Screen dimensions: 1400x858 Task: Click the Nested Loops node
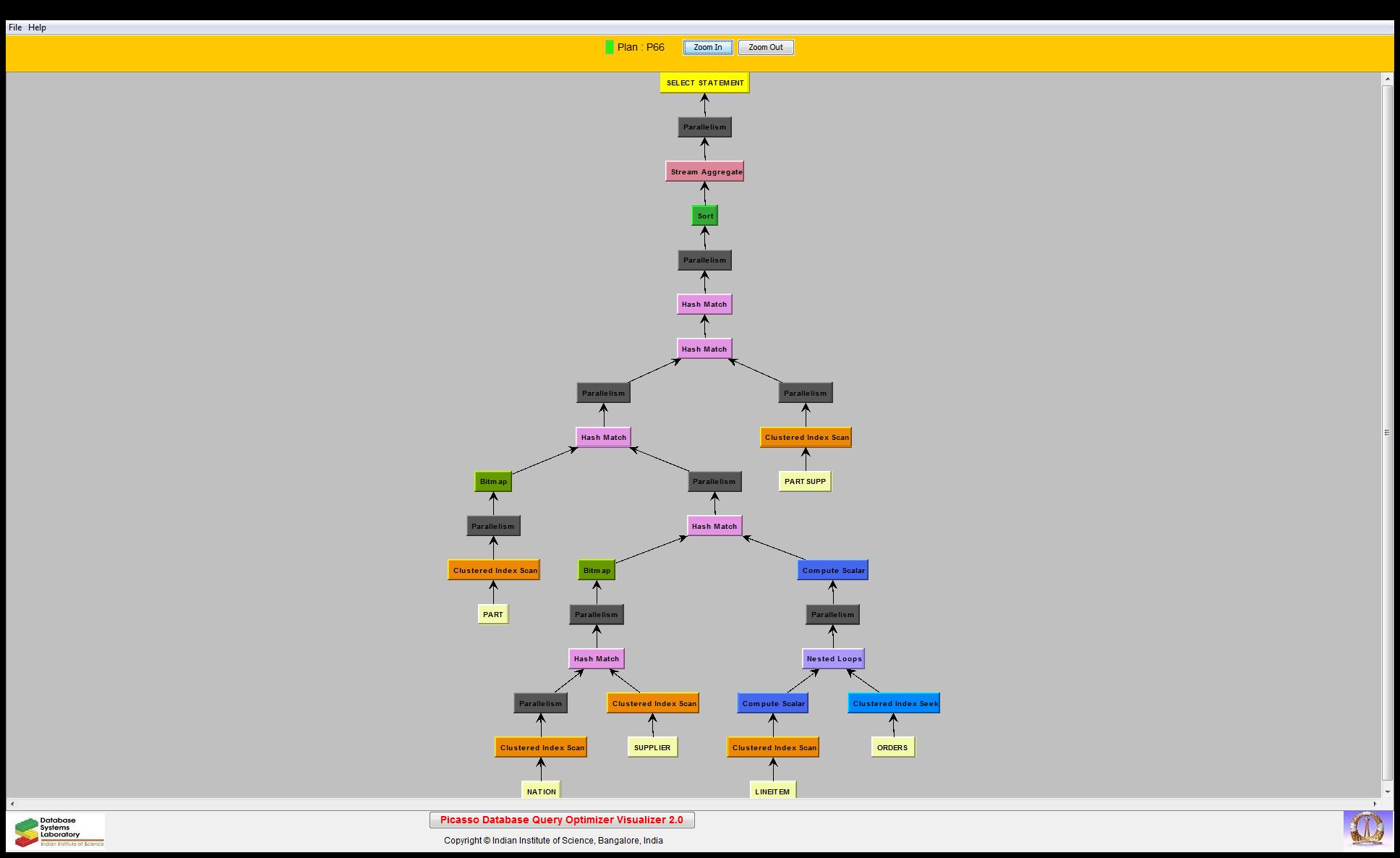tap(833, 658)
